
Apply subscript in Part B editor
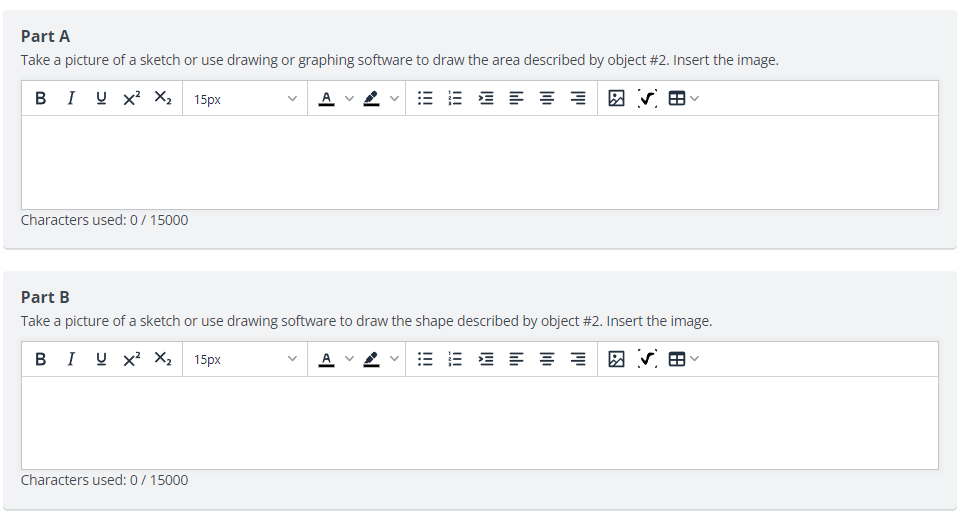tap(163, 359)
